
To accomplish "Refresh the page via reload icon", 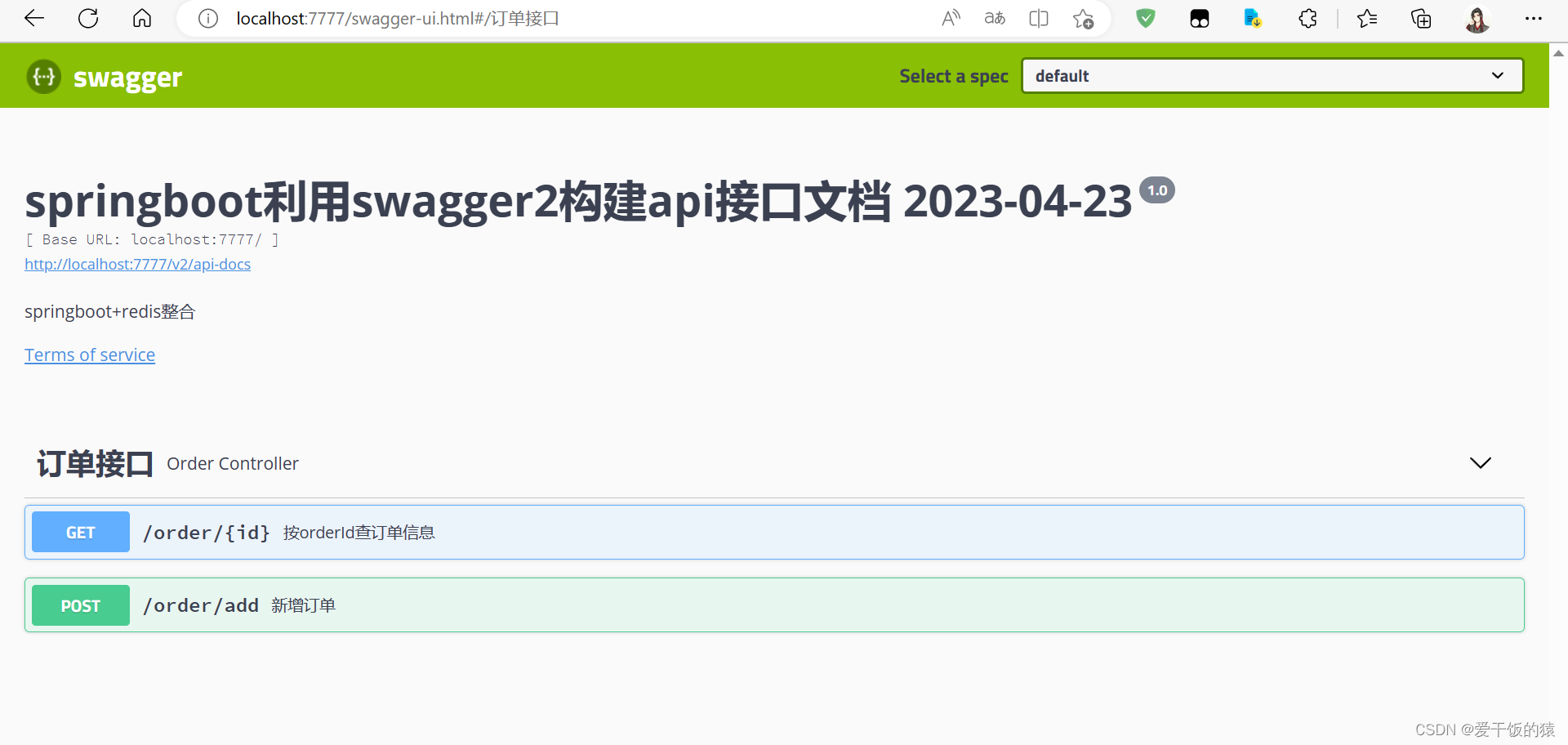I will click(x=87, y=18).
